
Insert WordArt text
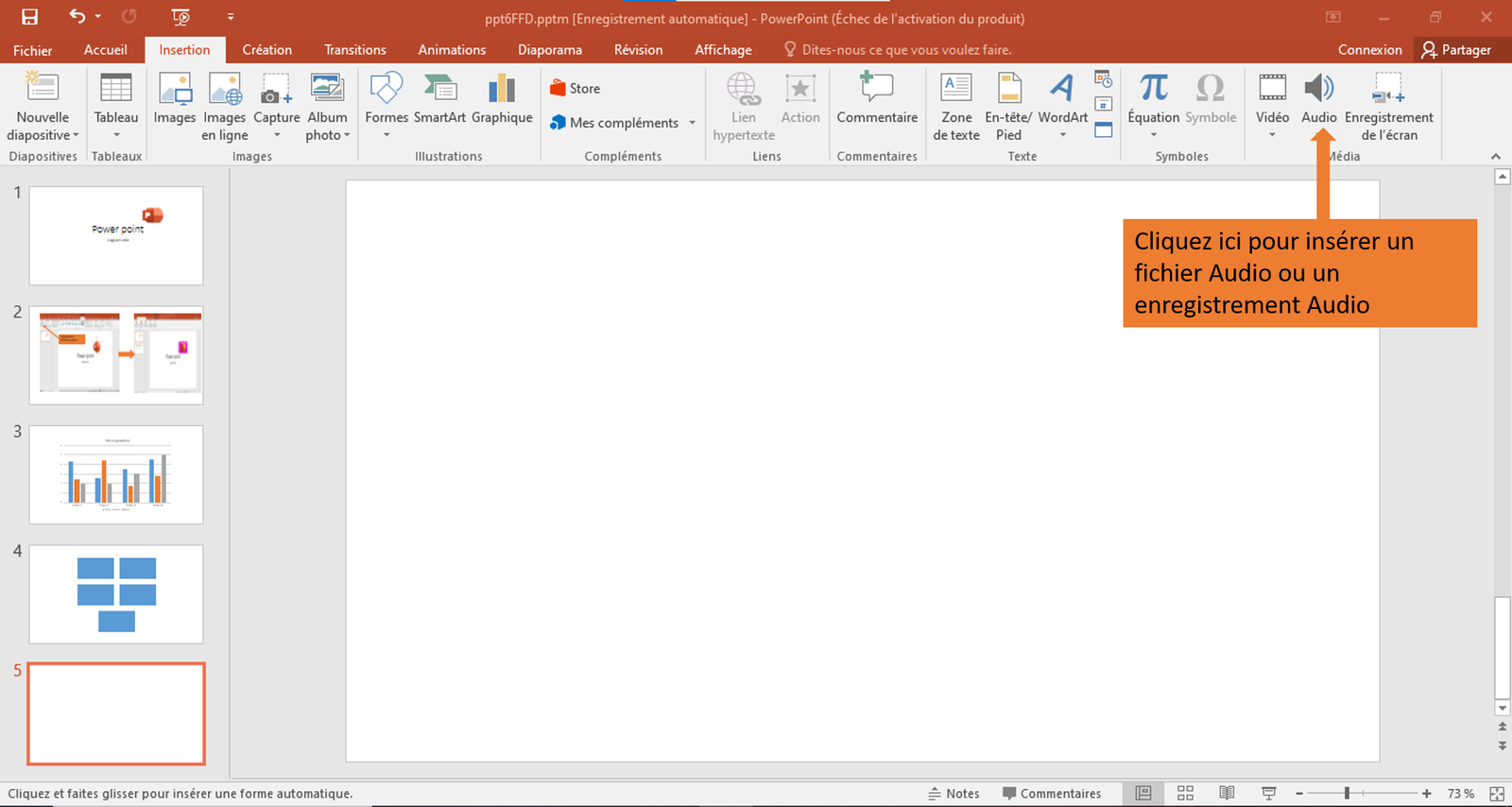click(1062, 105)
